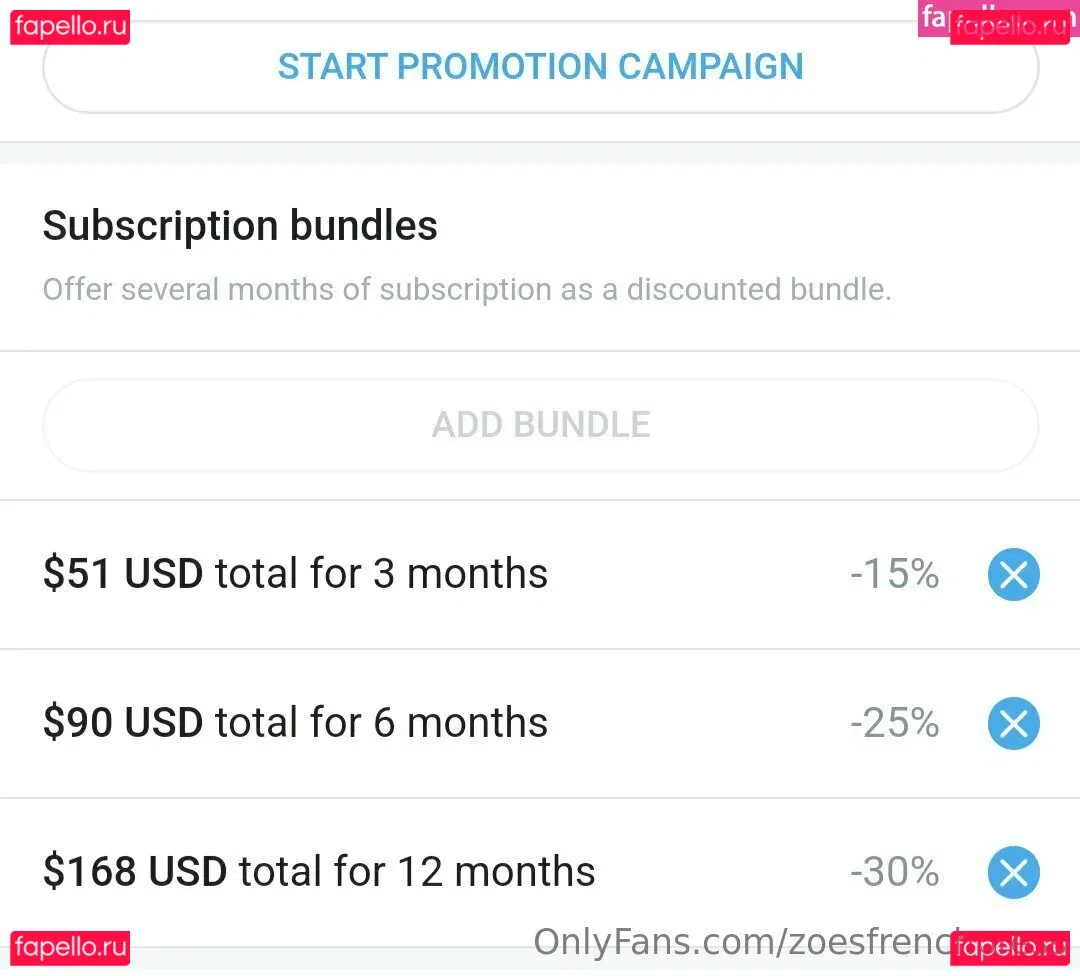Click the -15% discount label
1080x976 pixels.
pyautogui.click(x=894, y=574)
